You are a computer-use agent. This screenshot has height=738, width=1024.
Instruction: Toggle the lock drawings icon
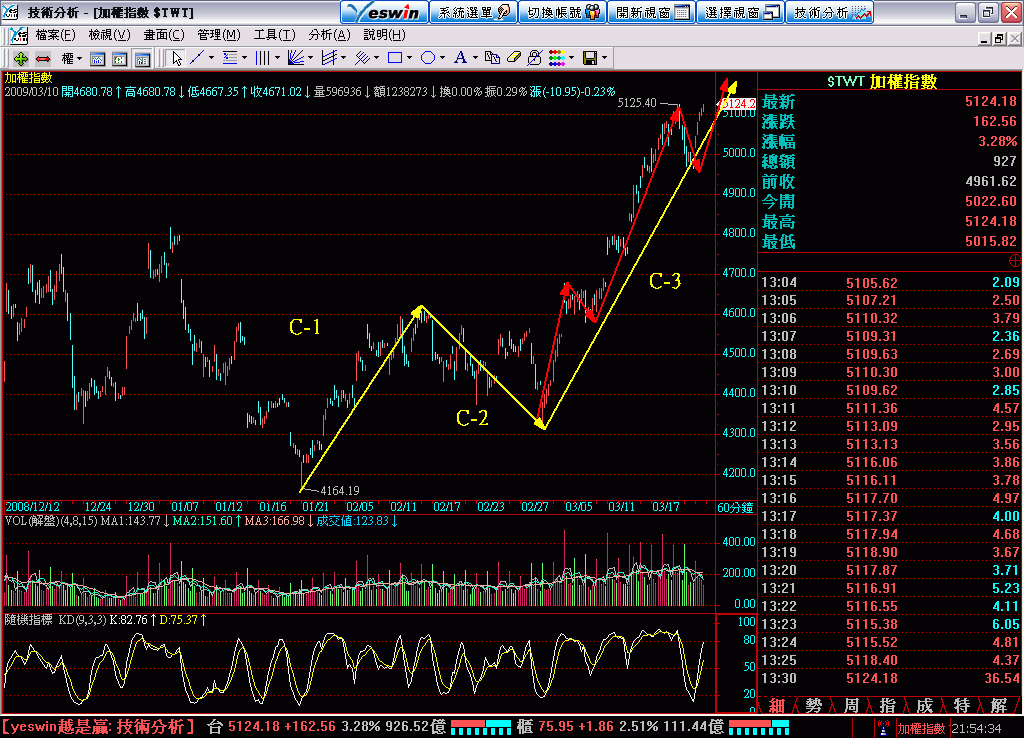coord(535,59)
